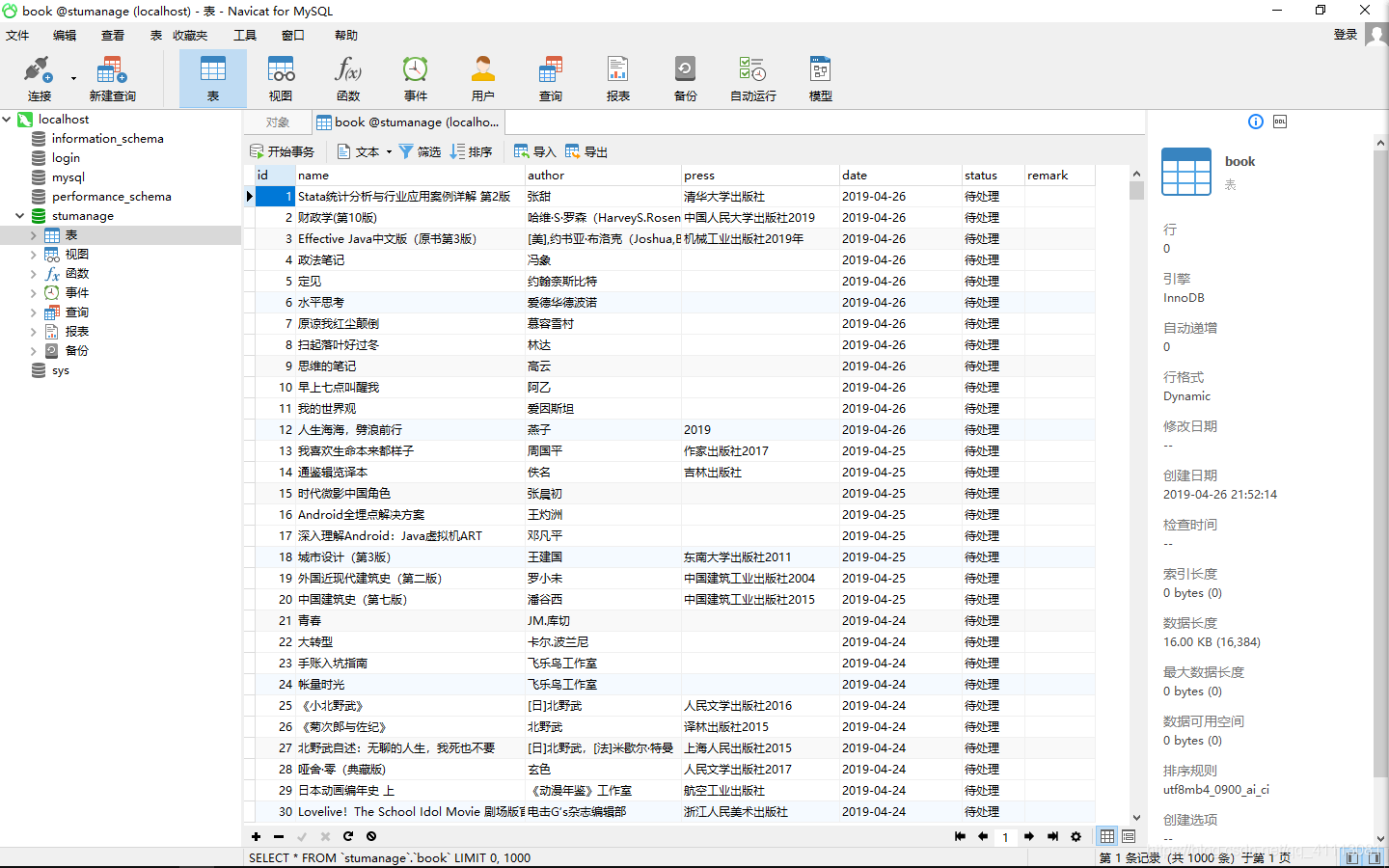Open the 视图 (View) toolbar icon
Image resolution: width=1389 pixels, height=868 pixels.
pyautogui.click(x=281, y=78)
